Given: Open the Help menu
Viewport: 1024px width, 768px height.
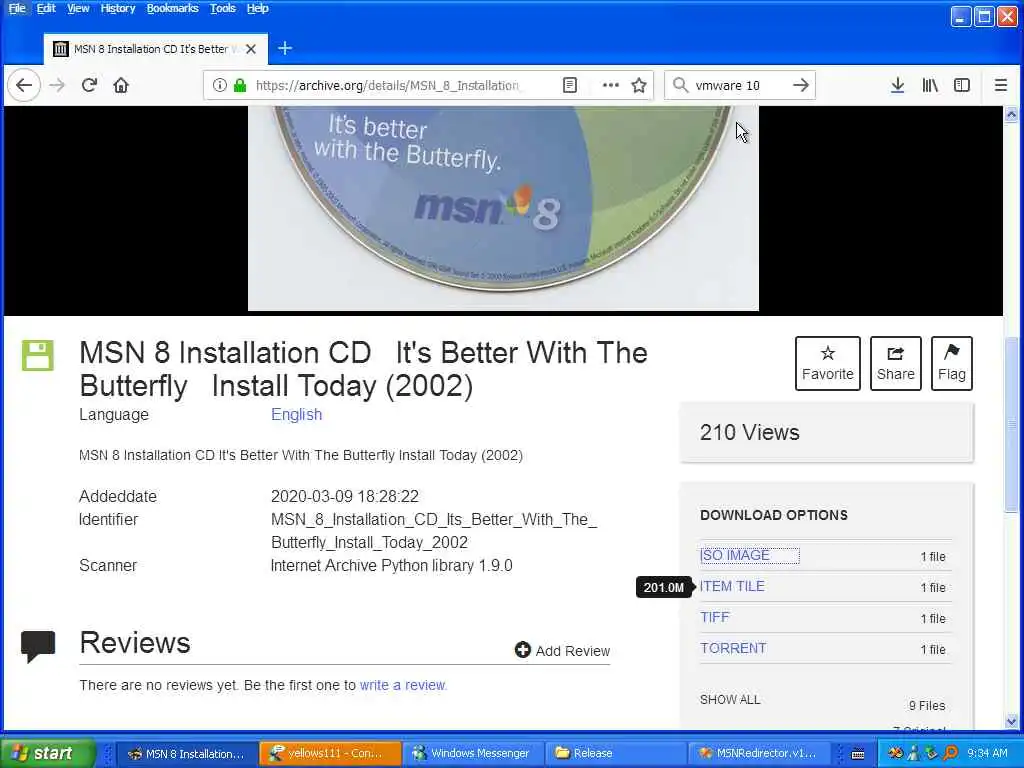Looking at the screenshot, I should tap(257, 8).
